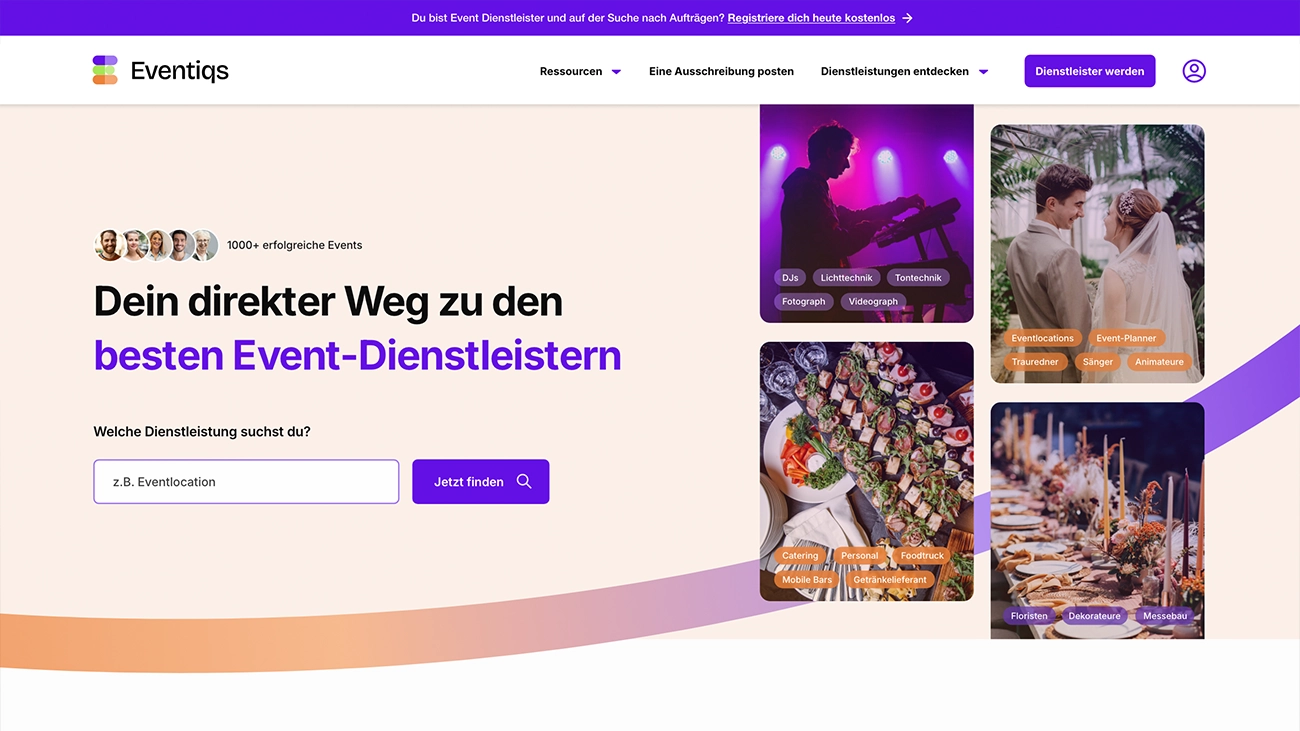Select the Floristen category tag
The height and width of the screenshot is (731, 1300).
[1029, 615]
